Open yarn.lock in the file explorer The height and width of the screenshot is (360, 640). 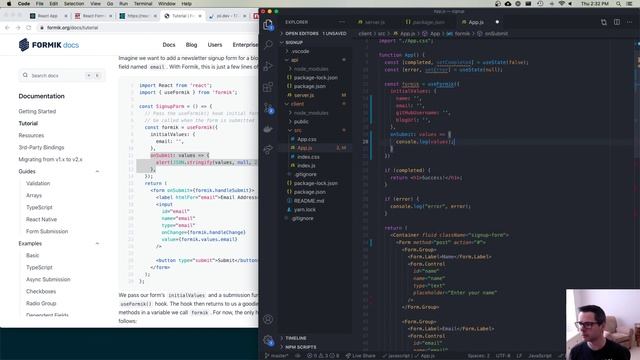click(x=305, y=209)
